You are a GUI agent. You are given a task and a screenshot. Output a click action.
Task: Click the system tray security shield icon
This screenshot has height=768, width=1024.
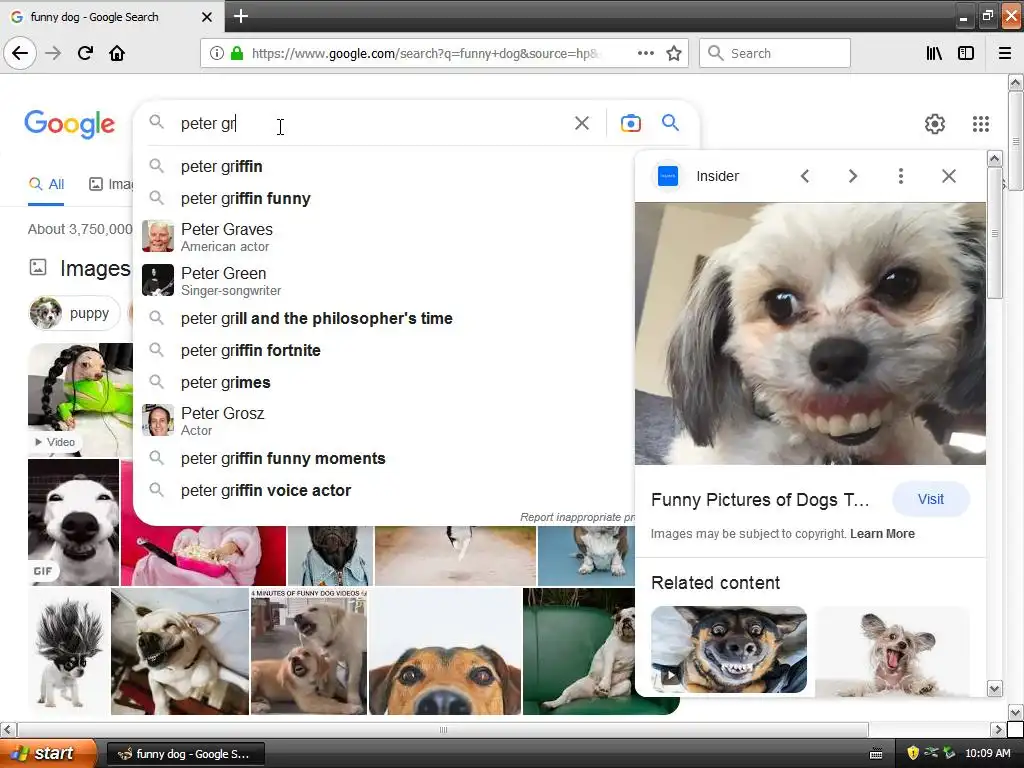point(912,753)
